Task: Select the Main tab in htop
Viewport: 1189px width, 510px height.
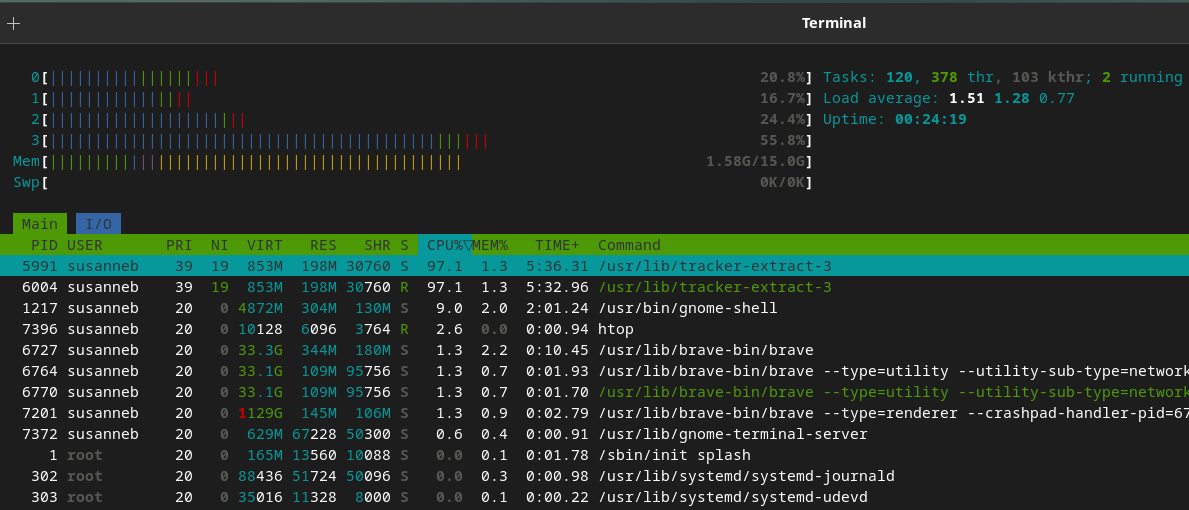Action: coord(40,224)
